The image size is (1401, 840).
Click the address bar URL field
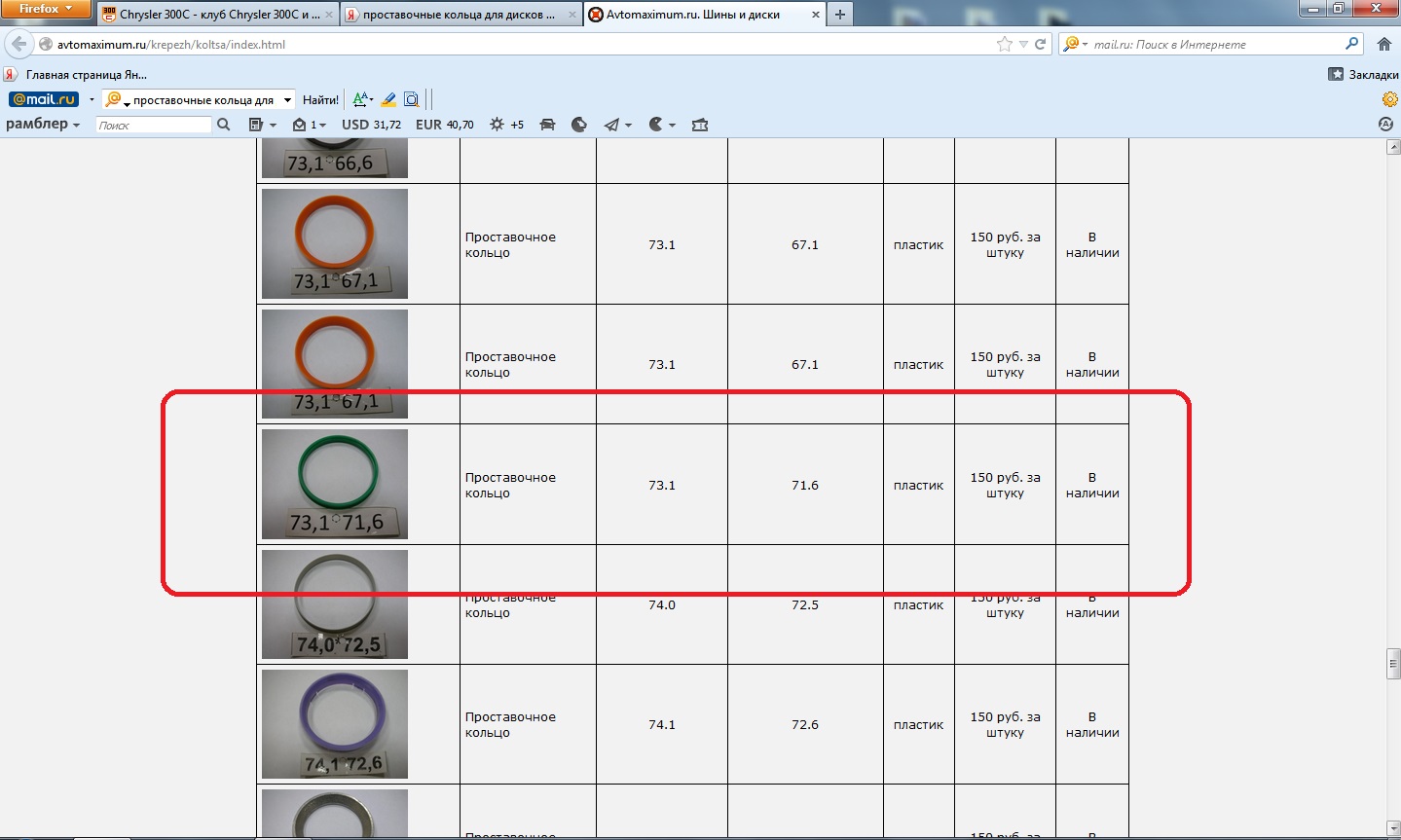(526, 44)
